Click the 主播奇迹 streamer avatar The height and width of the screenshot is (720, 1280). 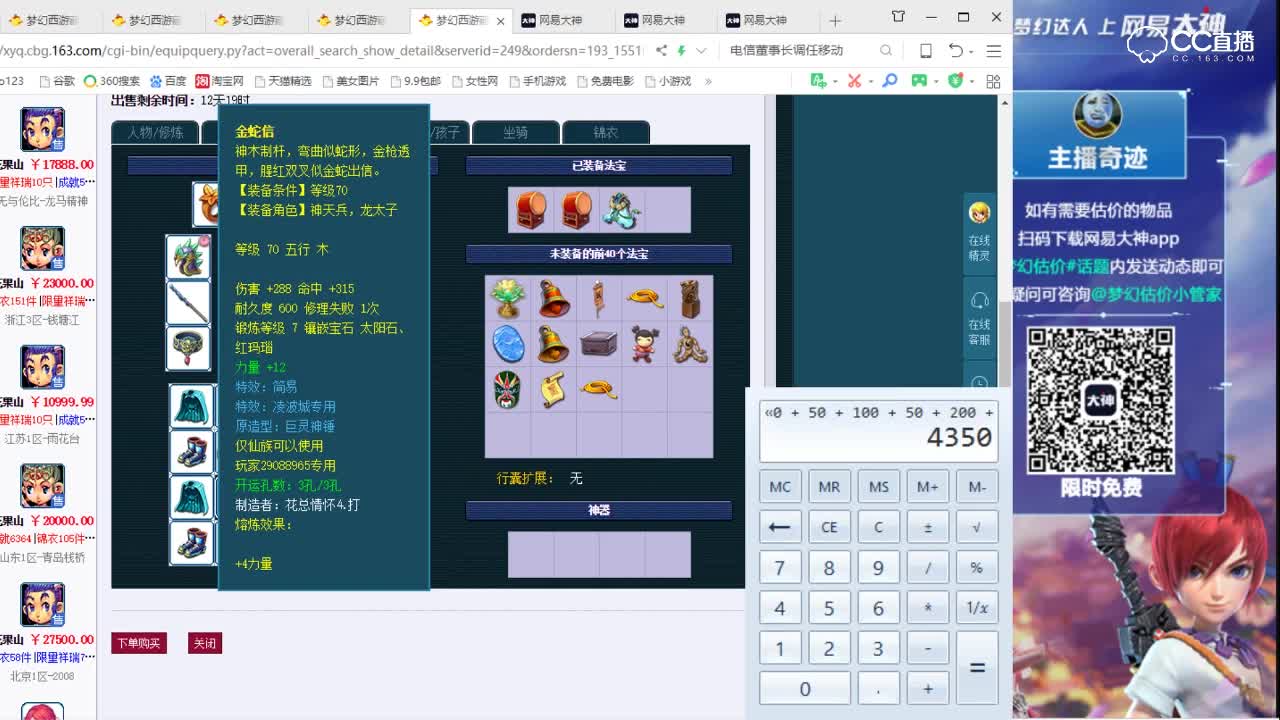point(1098,115)
